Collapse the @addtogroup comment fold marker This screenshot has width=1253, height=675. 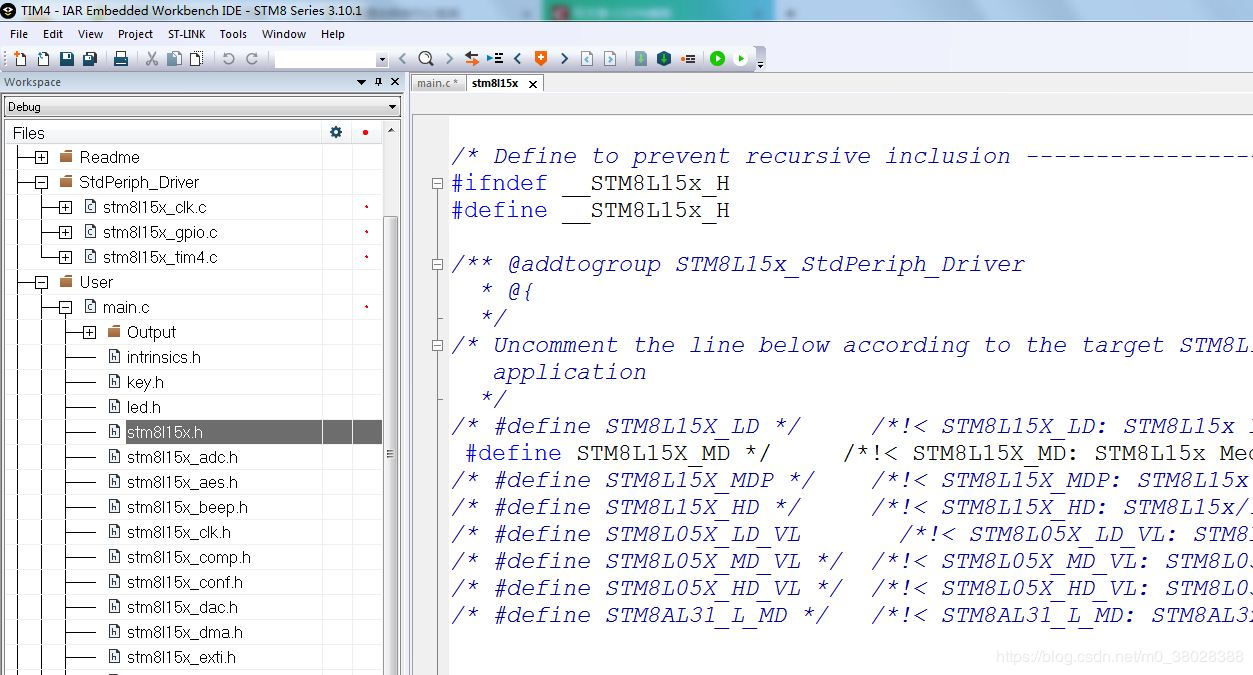(x=437, y=265)
